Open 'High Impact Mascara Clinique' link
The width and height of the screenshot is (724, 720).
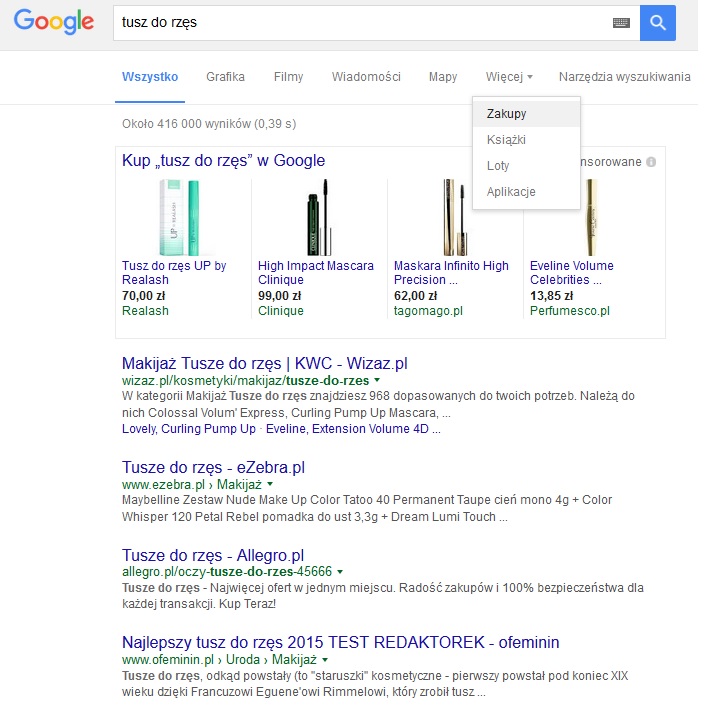point(316,272)
